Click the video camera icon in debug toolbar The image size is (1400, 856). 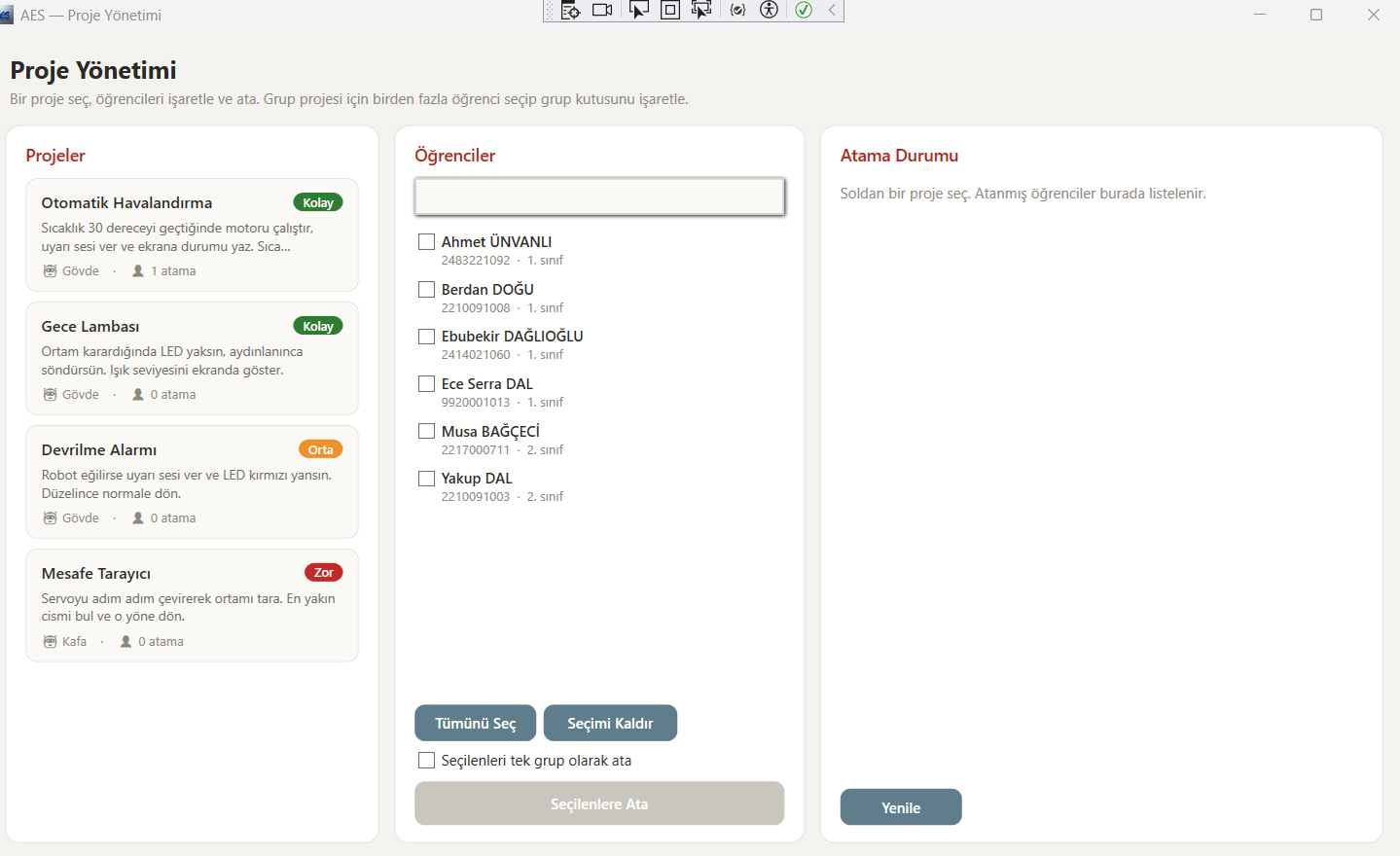point(602,11)
